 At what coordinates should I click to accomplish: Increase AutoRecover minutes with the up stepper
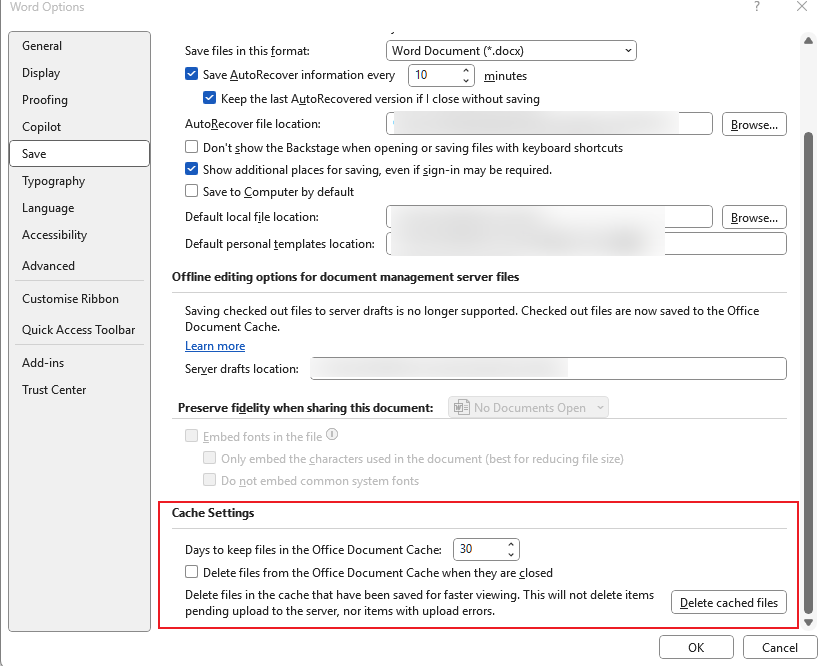(467, 70)
